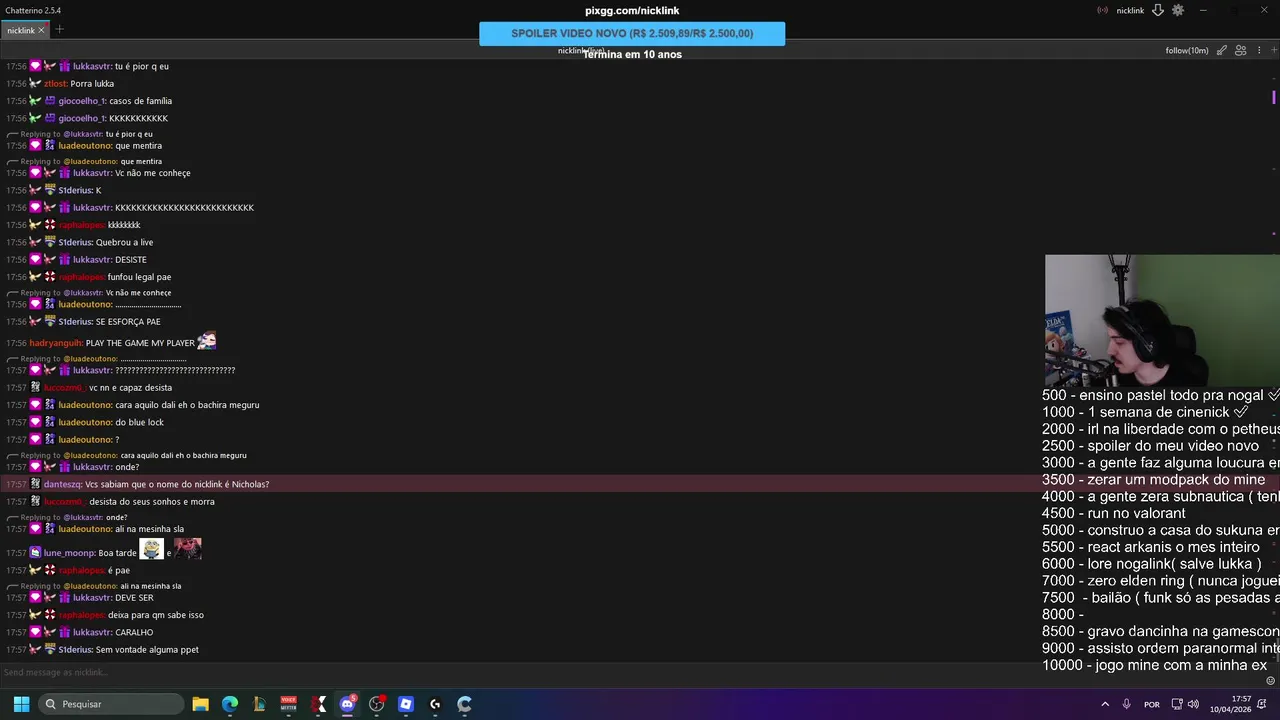Open League of Legends taskbar icon
This screenshot has width=1280, height=720.
click(x=259, y=704)
